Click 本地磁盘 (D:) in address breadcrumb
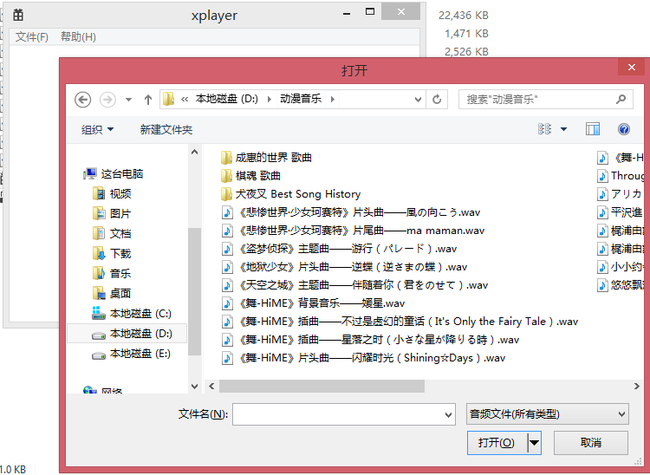 pos(227,99)
